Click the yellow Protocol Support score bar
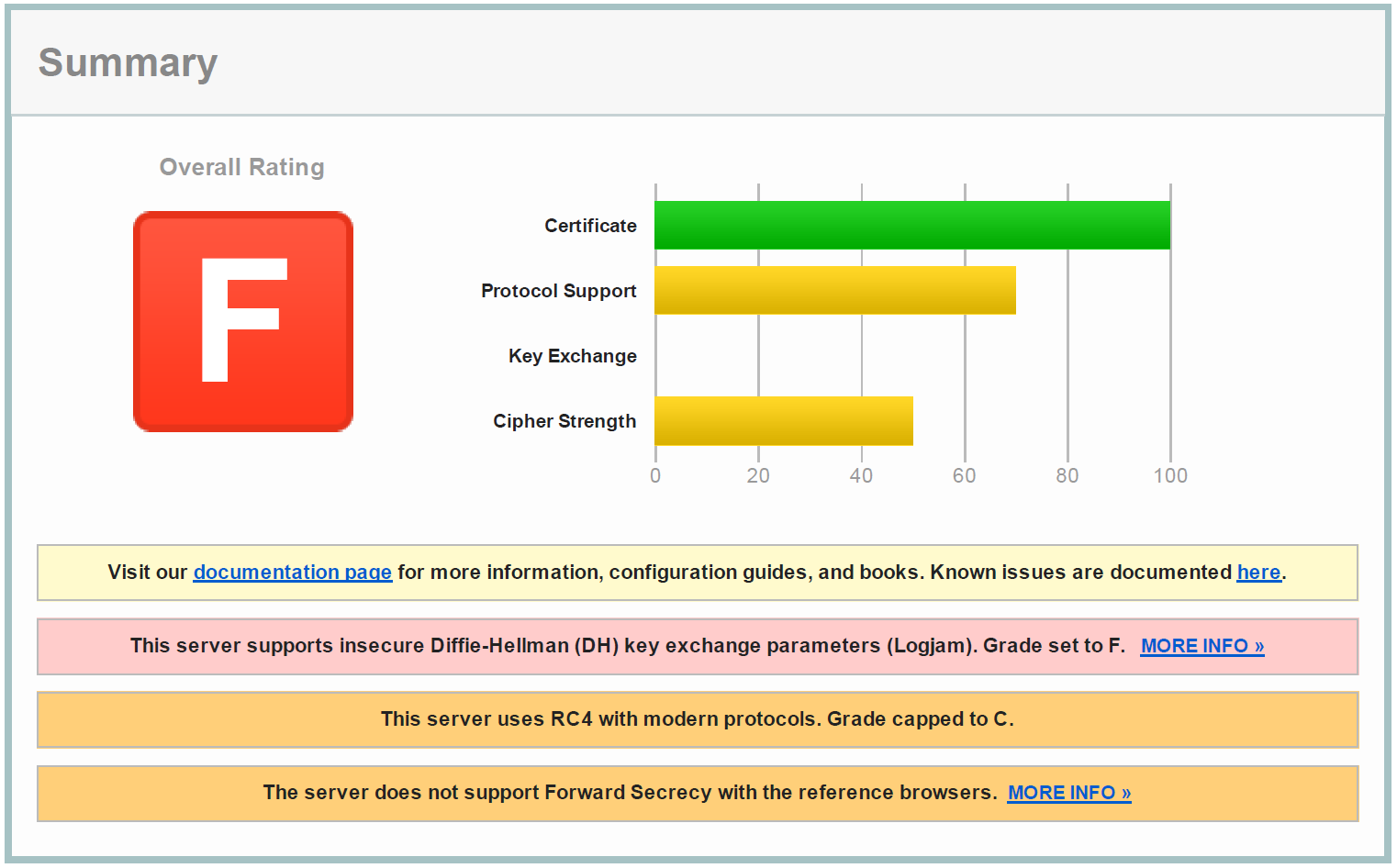Image resolution: width=1397 pixels, height=868 pixels. click(x=835, y=290)
